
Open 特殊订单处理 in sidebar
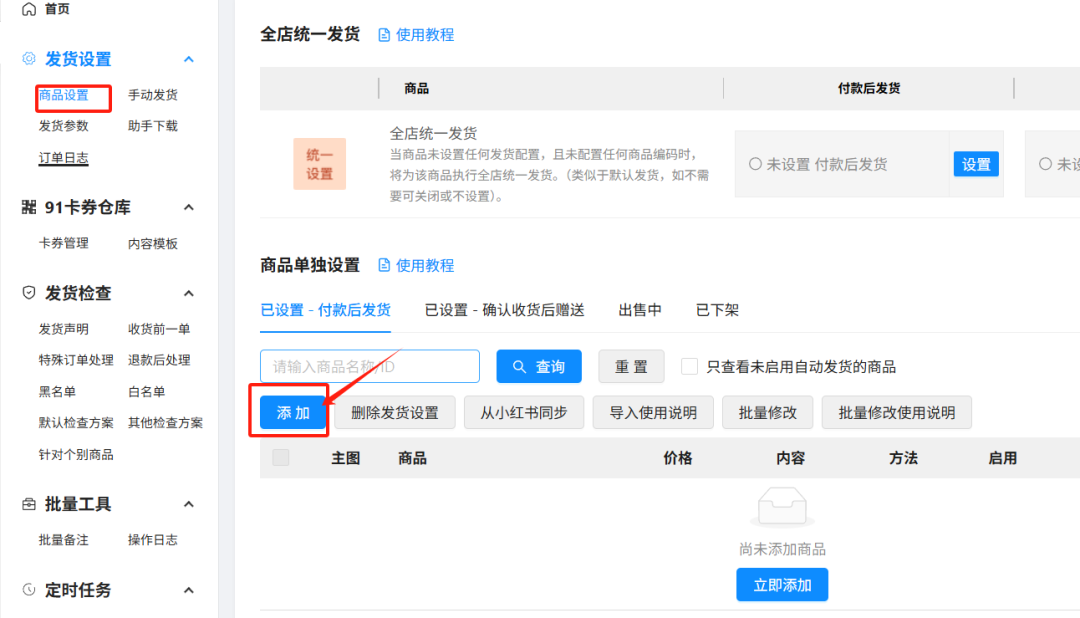click(x=76, y=360)
